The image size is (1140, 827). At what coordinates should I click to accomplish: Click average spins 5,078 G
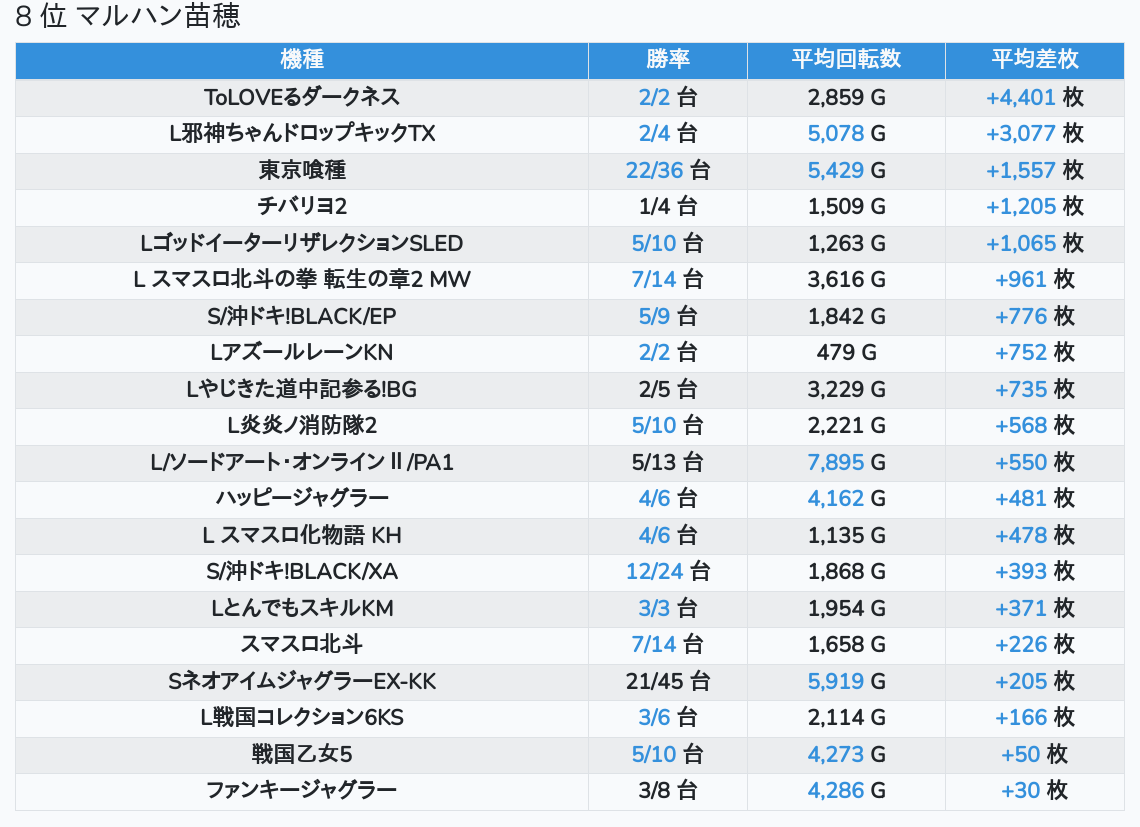pos(846,134)
